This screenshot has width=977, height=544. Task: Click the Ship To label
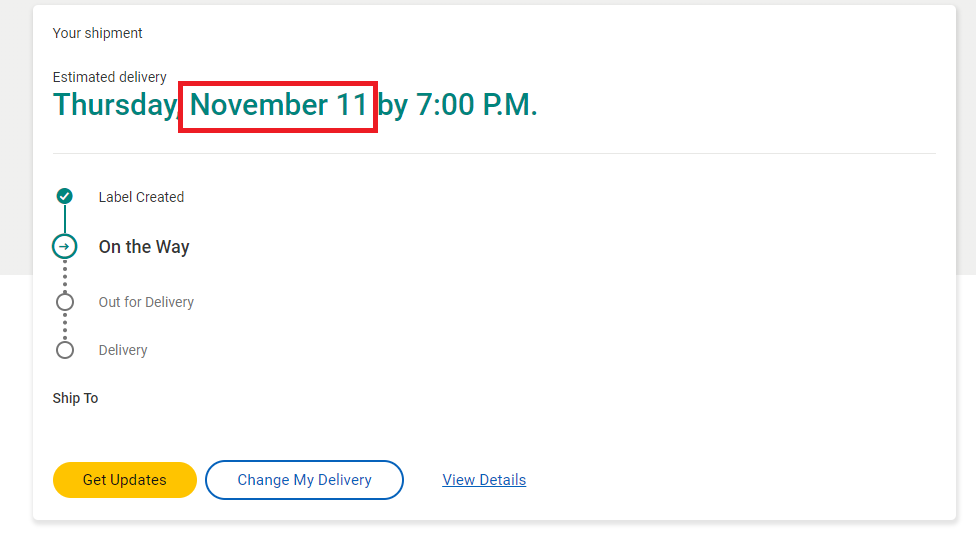coord(75,398)
